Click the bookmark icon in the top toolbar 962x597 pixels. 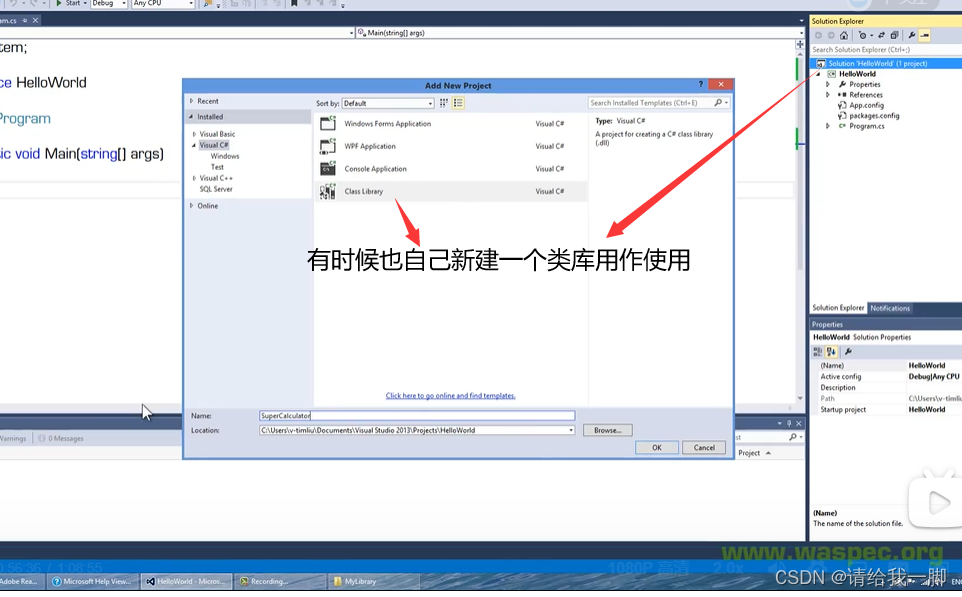[294, 3]
